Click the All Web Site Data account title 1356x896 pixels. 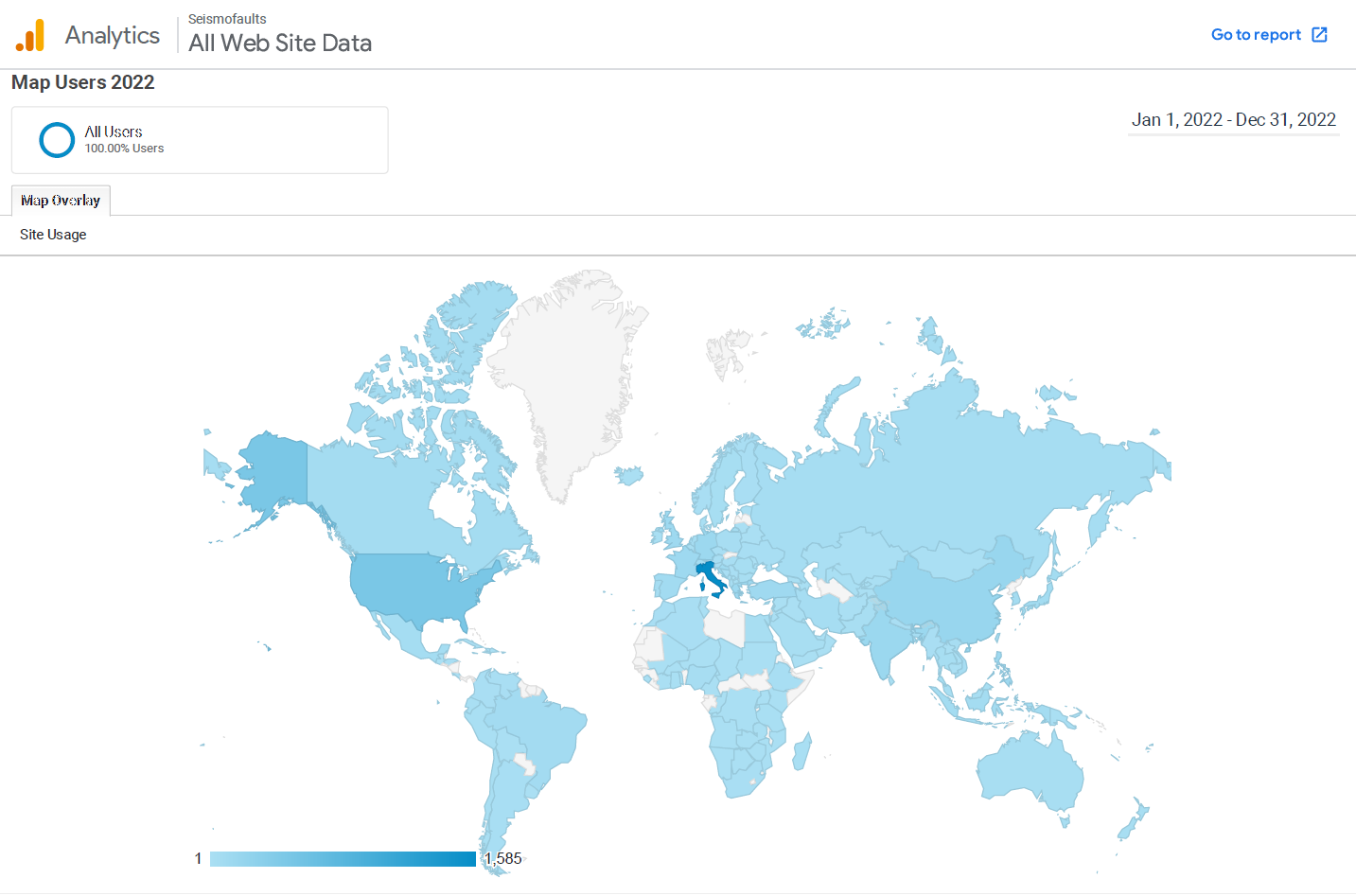pos(279,43)
